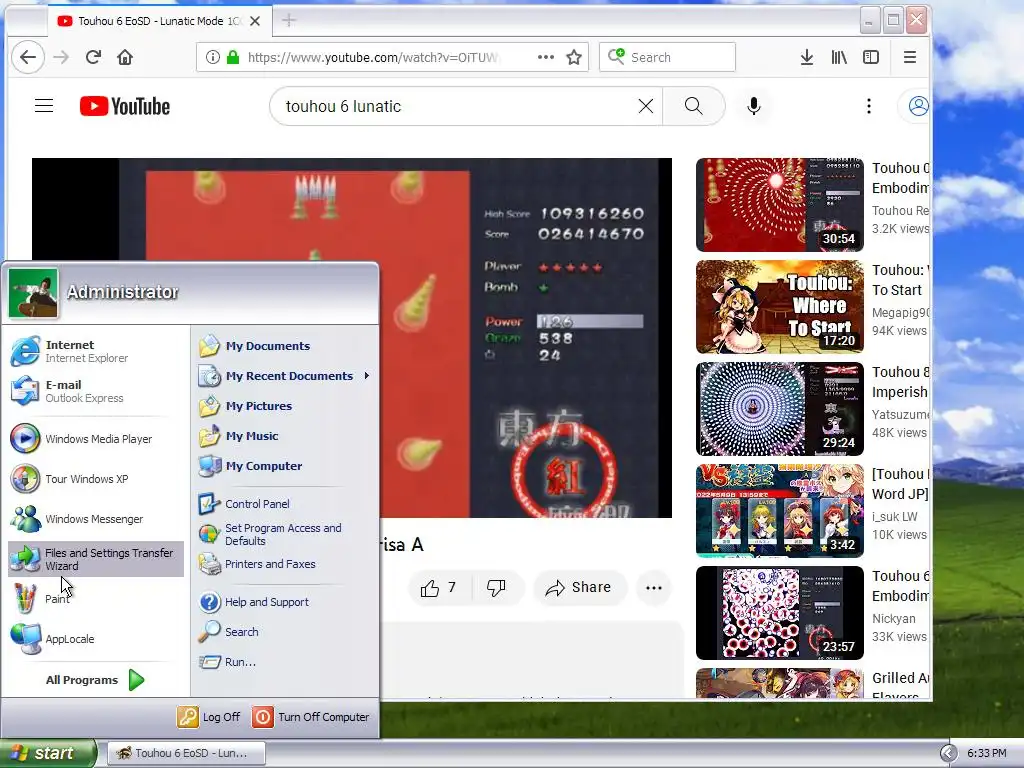The image size is (1024, 768).
Task: Click the YouTube sign-in avatar icon
Action: click(918, 106)
